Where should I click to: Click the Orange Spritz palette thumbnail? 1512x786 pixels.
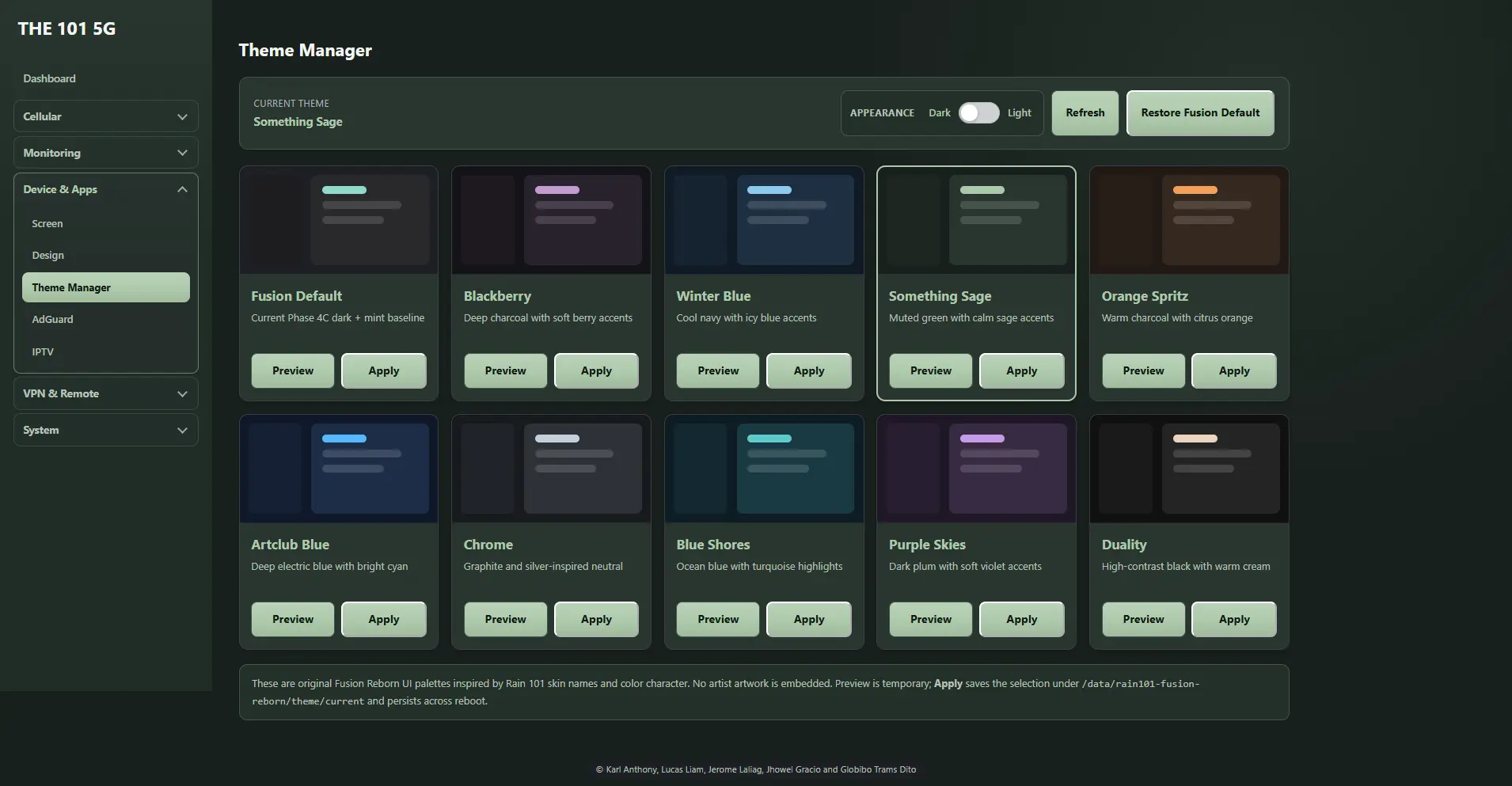1189,220
